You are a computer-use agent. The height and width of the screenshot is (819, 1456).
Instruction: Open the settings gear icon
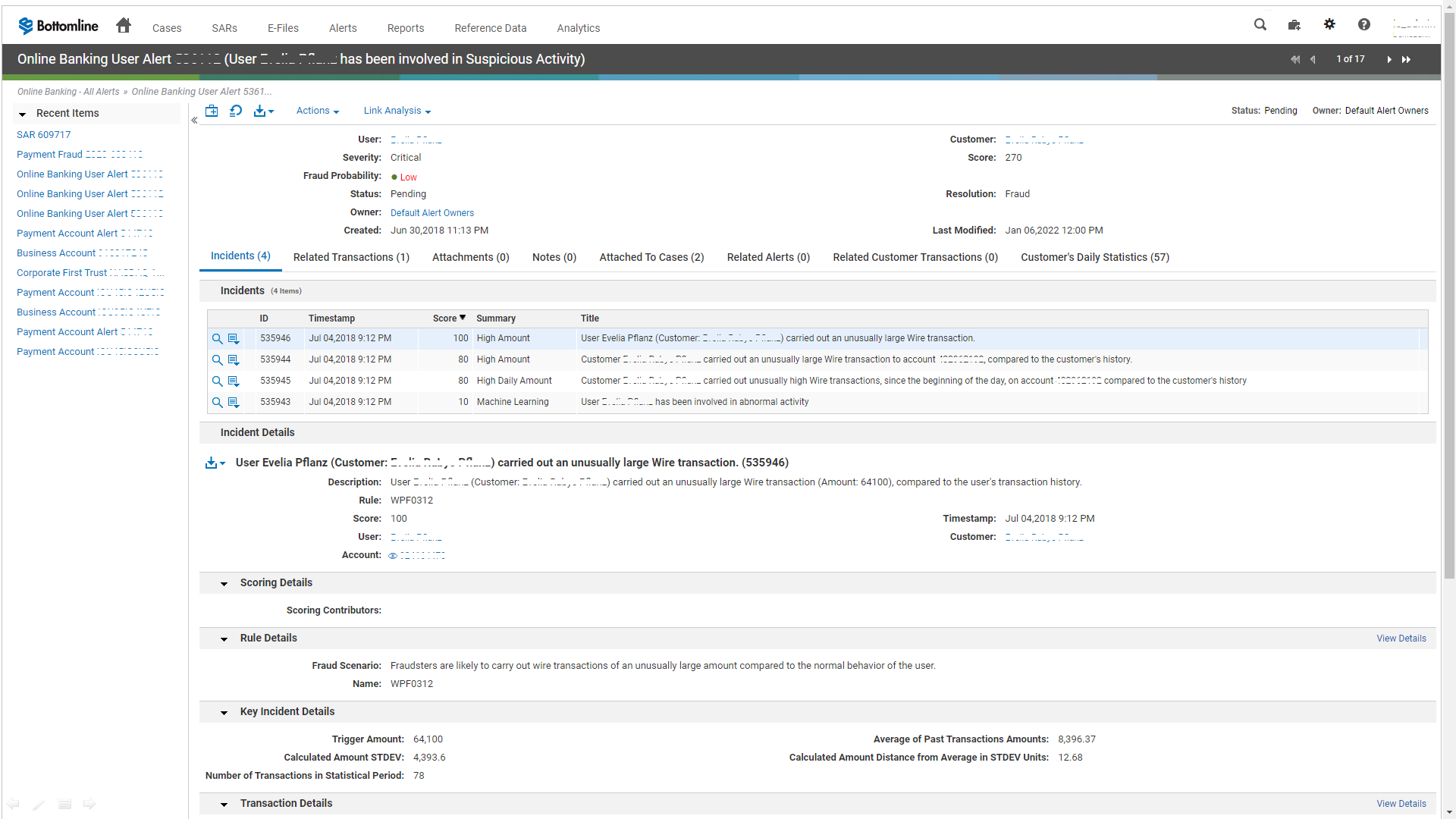1329,25
